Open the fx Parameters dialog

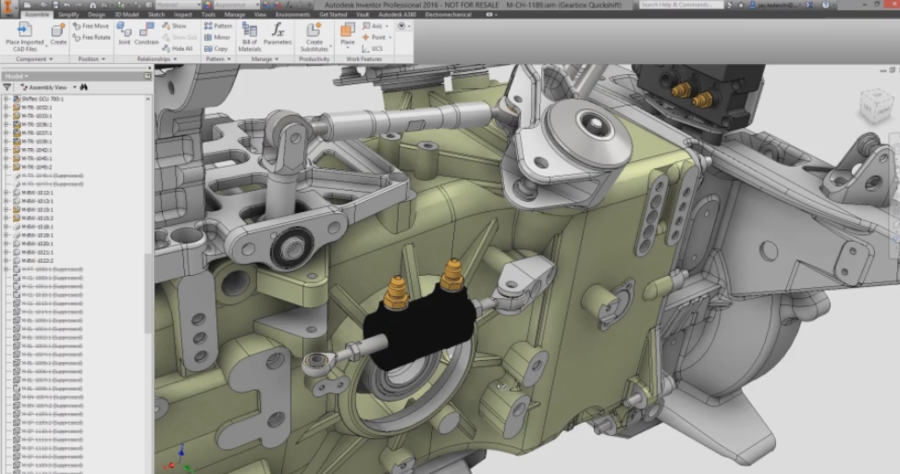tap(278, 34)
